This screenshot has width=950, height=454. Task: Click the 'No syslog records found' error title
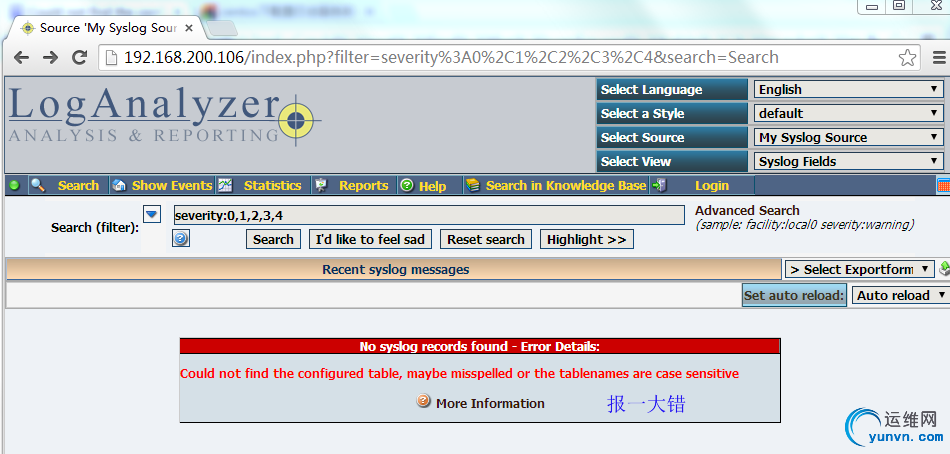(x=479, y=347)
